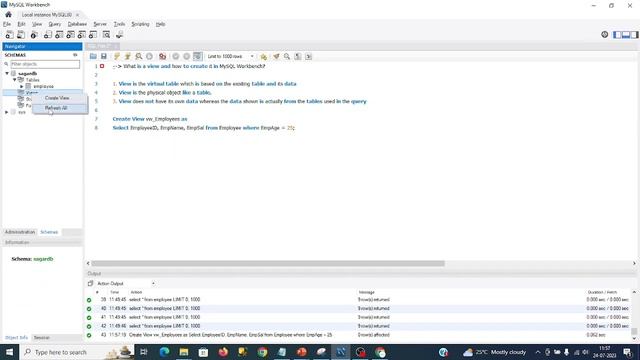
Task: Open the Query menu
Action: click(54, 24)
